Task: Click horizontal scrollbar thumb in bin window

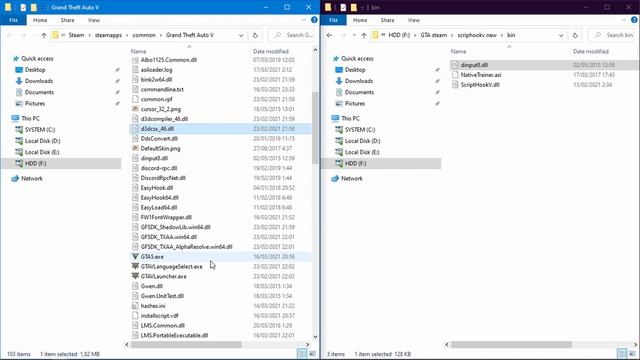Action: pyautogui.click(x=511, y=345)
